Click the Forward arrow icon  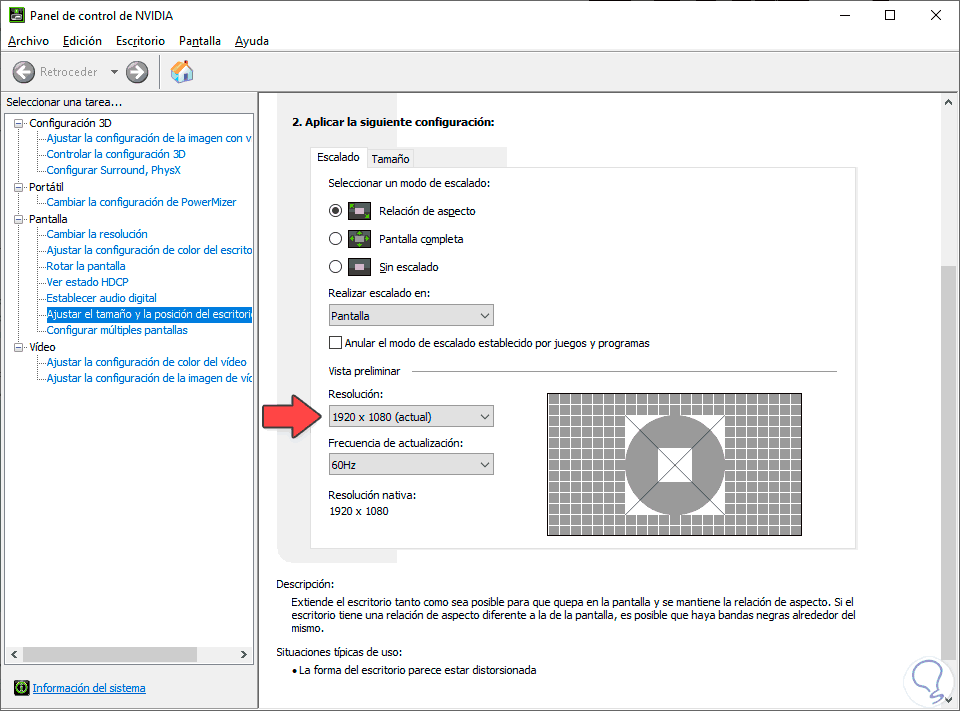[x=137, y=72]
